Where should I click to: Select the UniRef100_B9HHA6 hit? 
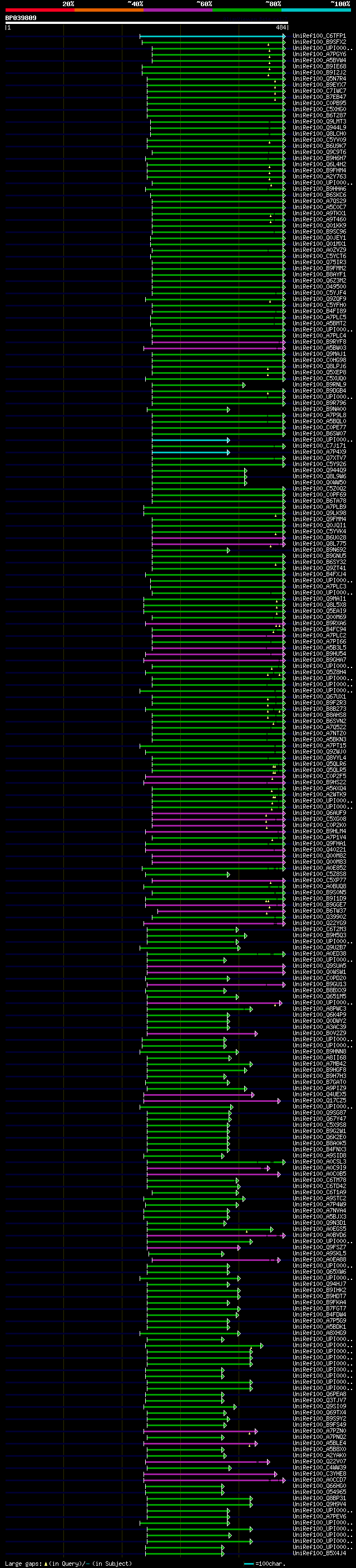319,189
